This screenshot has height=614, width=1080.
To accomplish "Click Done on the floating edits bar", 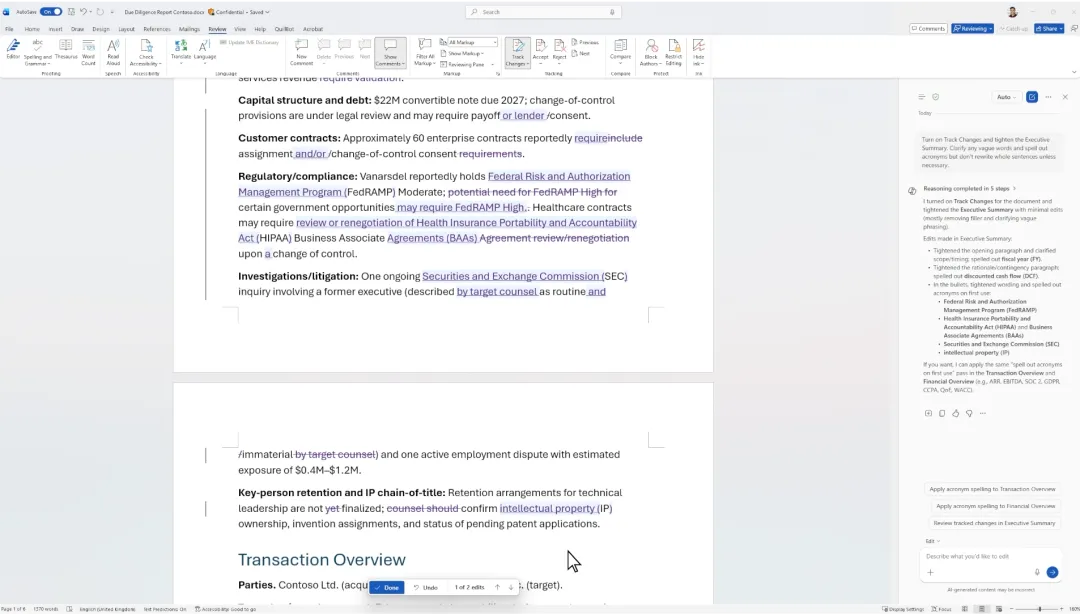I will [x=387, y=588].
